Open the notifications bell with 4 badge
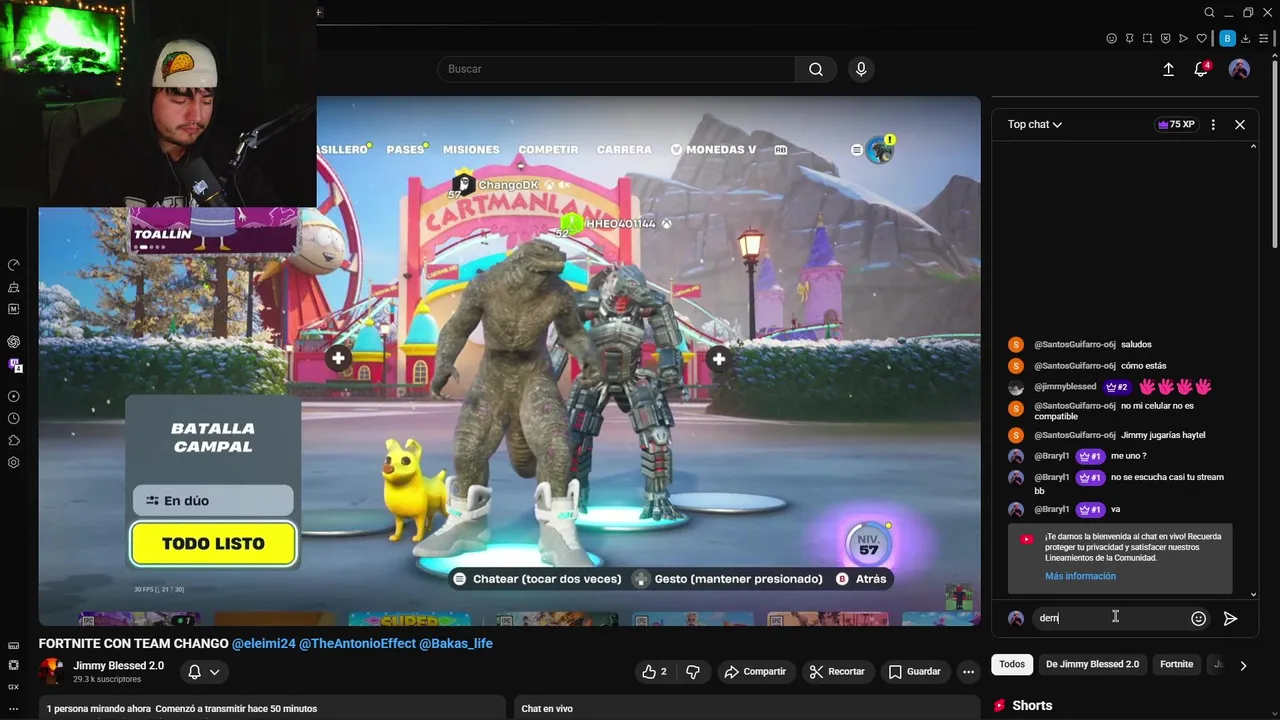This screenshot has height=720, width=1280. [x=1201, y=69]
